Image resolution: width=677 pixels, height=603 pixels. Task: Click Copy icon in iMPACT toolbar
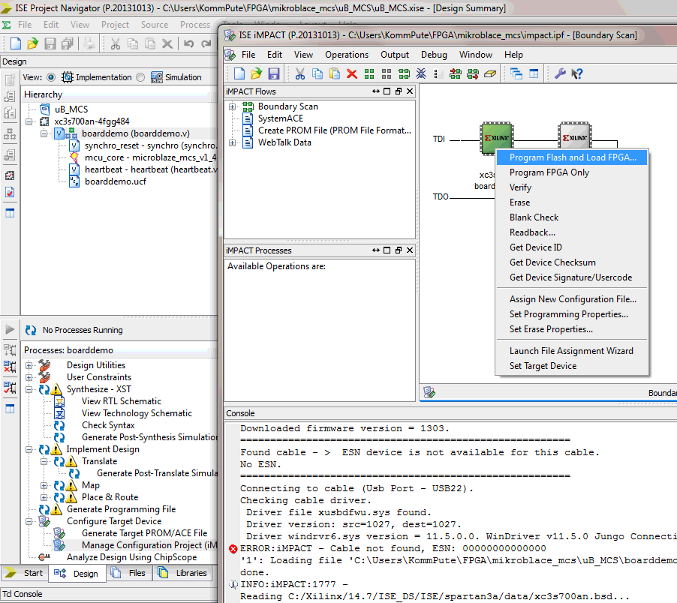pos(317,74)
